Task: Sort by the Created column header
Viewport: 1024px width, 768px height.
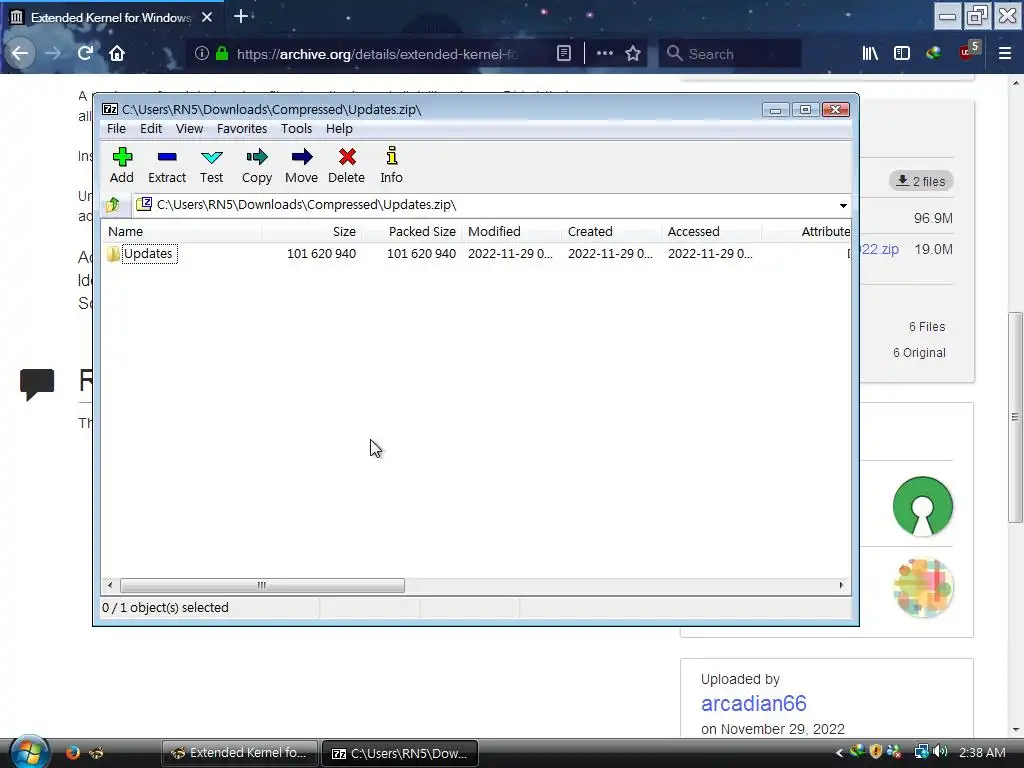Action: 612,231
